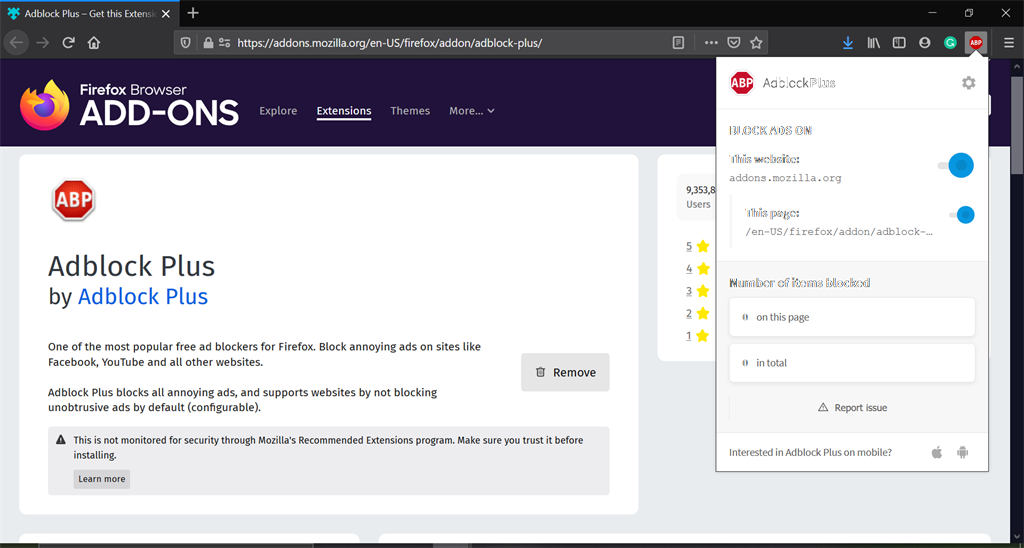Open a new tab with plus button
This screenshot has height=548, width=1024.
pyautogui.click(x=193, y=13)
